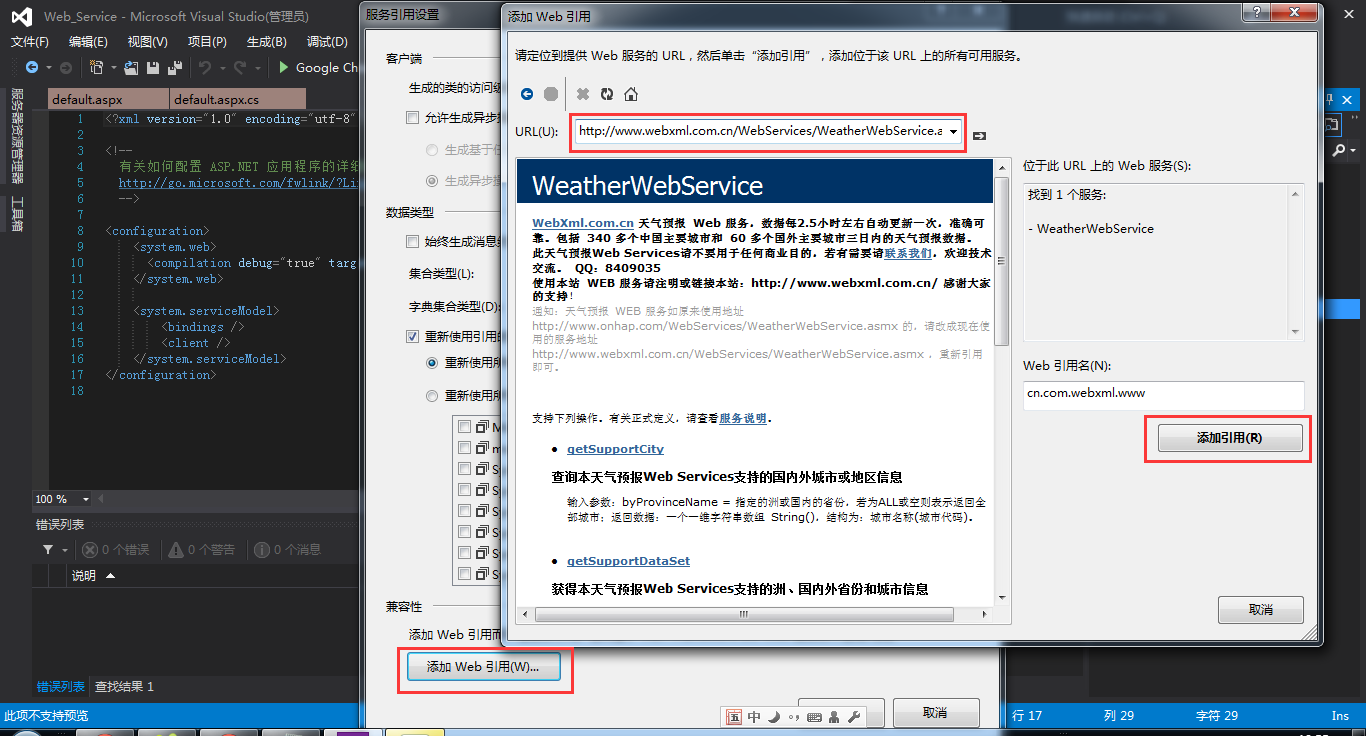Select 生成异步 radio button under async option
This screenshot has width=1366, height=736.
pyautogui.click(x=432, y=181)
